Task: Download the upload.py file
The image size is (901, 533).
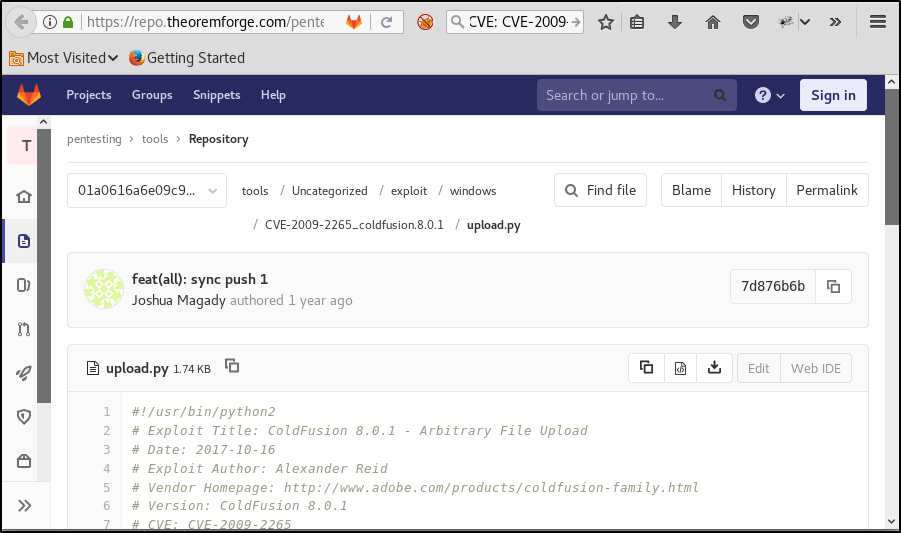Action: [714, 368]
